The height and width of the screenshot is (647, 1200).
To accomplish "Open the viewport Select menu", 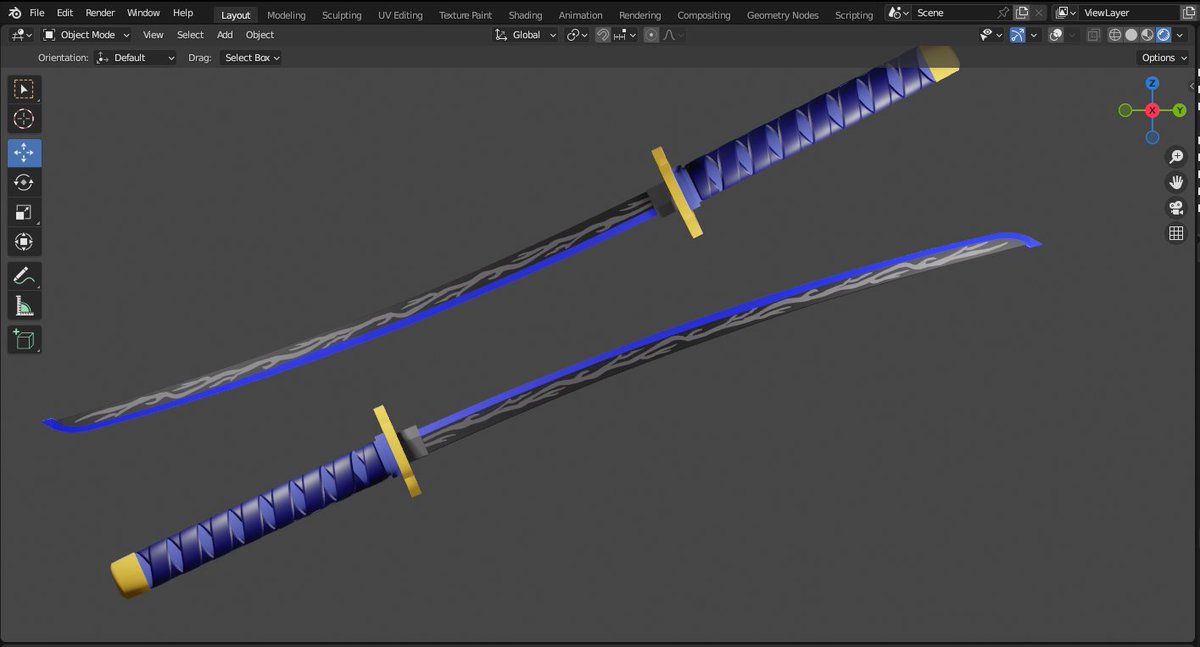I will point(190,35).
